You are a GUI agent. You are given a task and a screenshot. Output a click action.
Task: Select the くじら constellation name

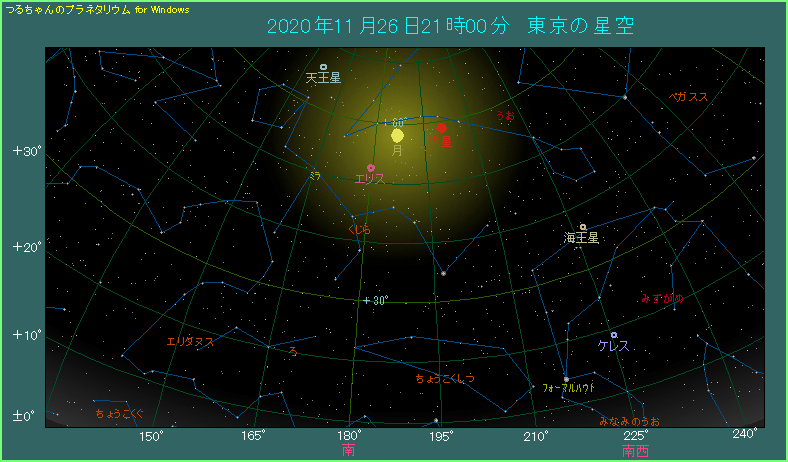point(358,229)
